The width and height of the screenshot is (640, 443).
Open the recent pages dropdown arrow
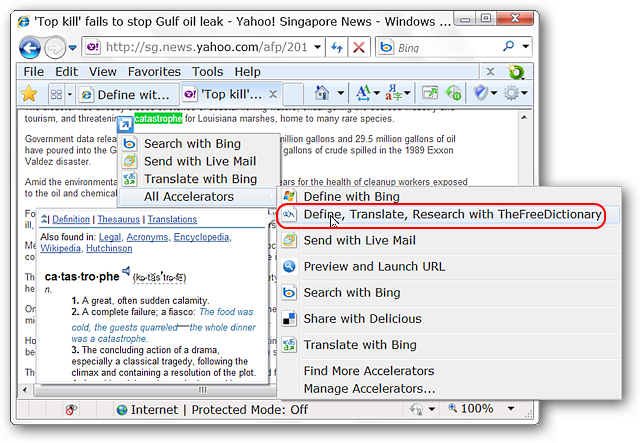(x=73, y=48)
